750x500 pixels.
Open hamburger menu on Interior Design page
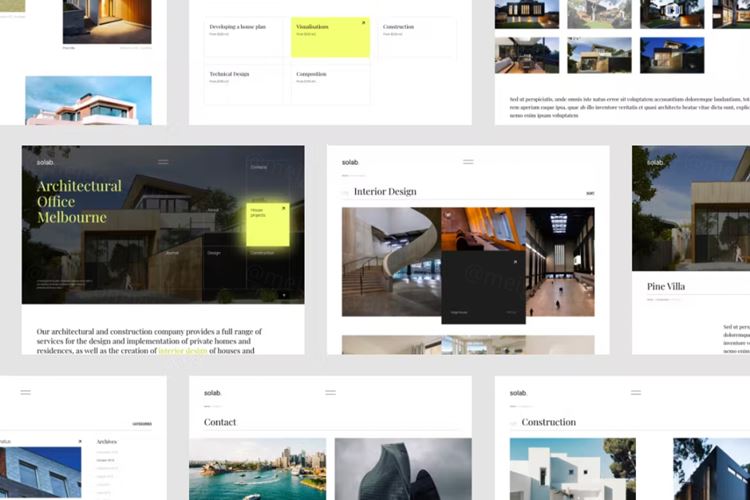[468, 162]
